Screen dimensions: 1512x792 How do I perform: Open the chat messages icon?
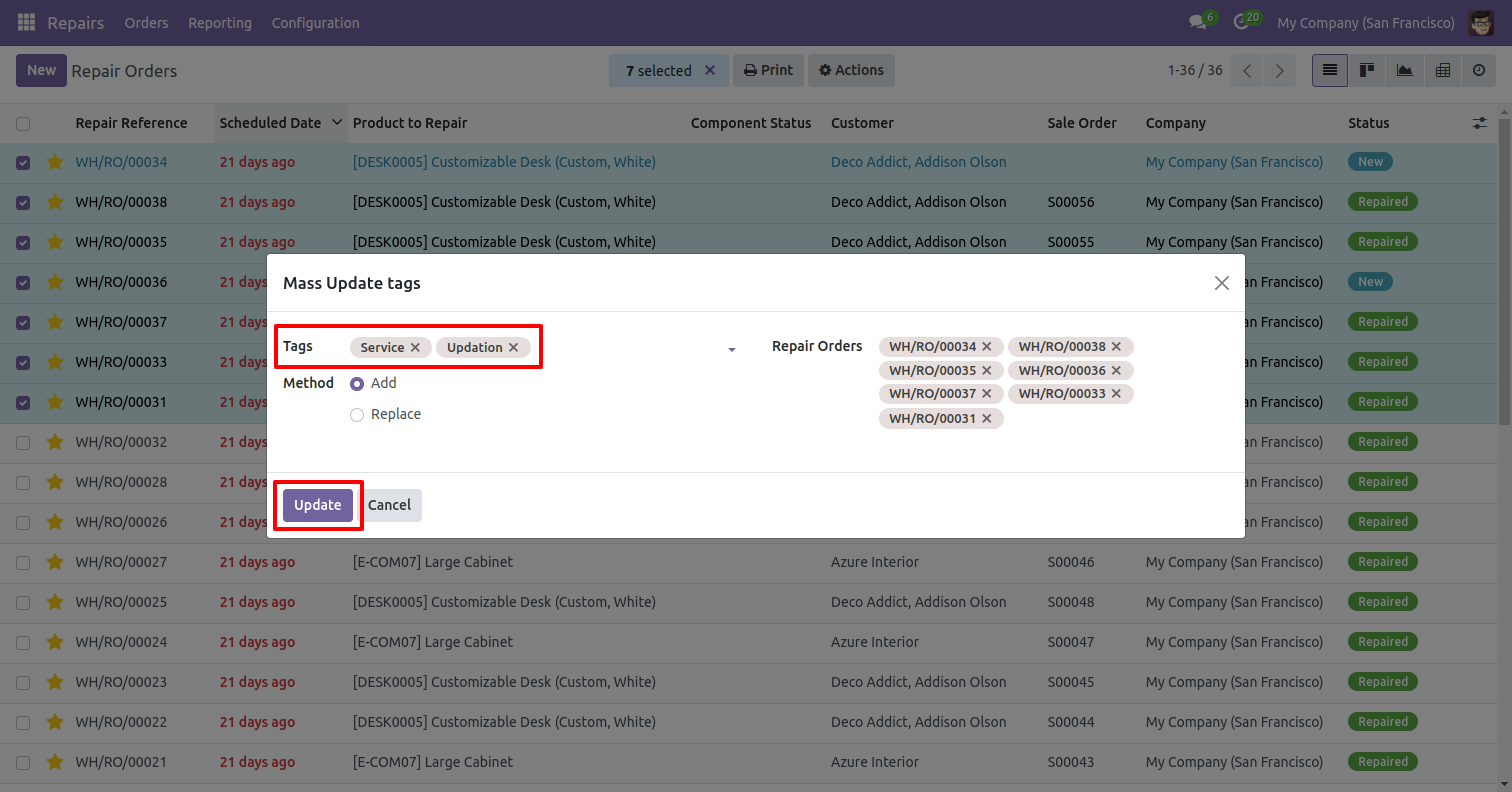pyautogui.click(x=1197, y=22)
